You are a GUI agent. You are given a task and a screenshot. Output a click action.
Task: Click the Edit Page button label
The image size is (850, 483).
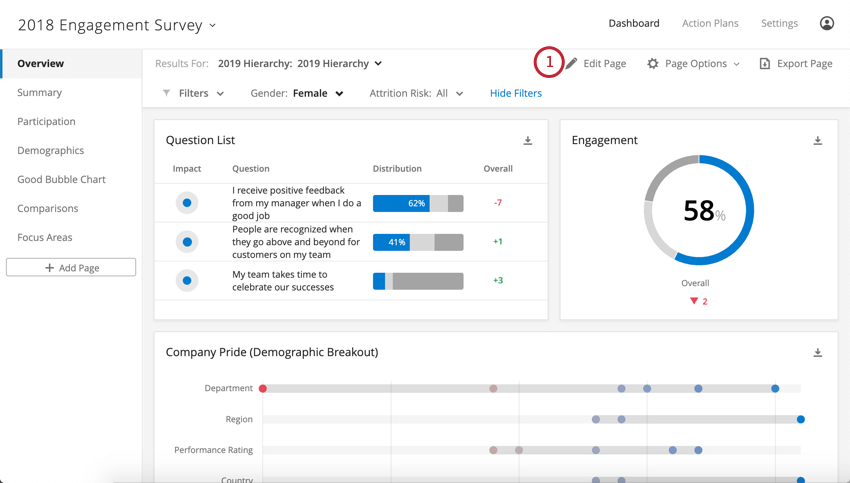coord(604,64)
